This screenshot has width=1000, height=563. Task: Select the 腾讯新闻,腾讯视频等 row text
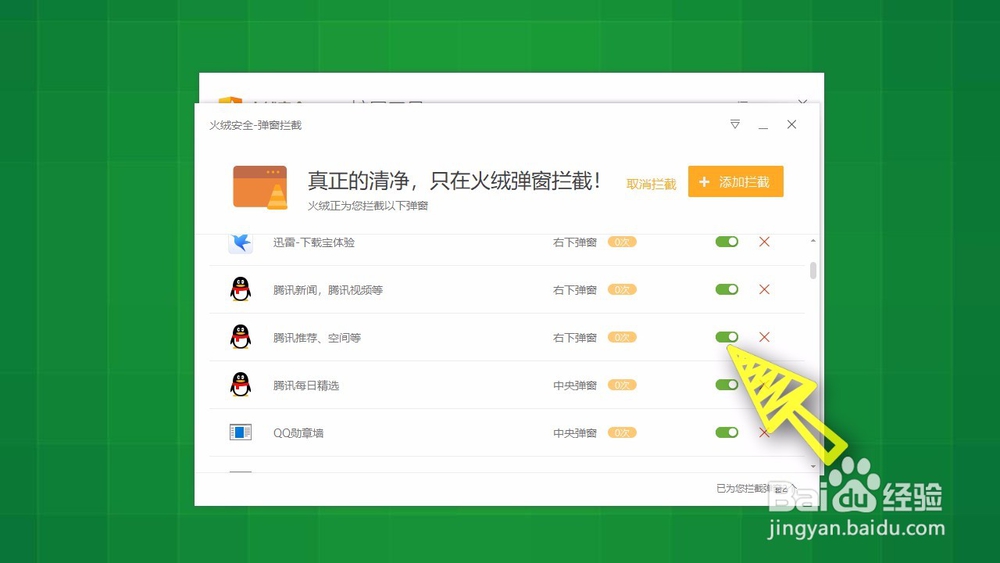coord(328,290)
